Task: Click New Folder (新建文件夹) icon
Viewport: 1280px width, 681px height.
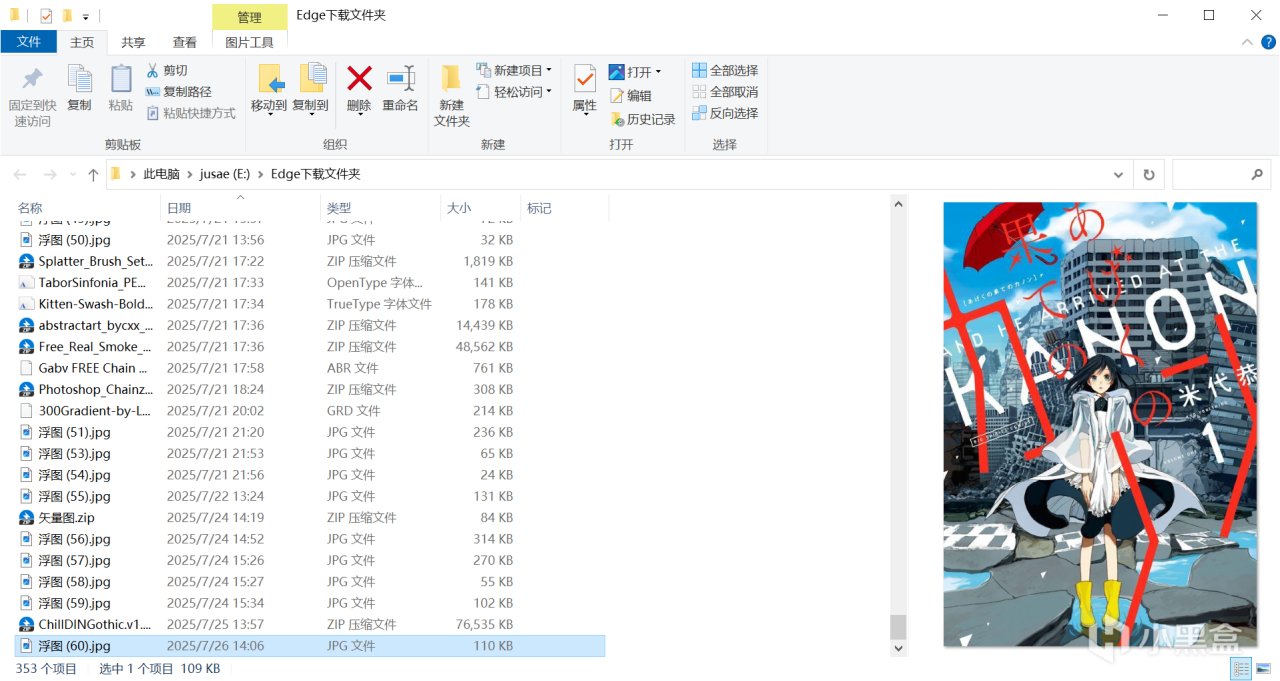Action: (x=451, y=79)
